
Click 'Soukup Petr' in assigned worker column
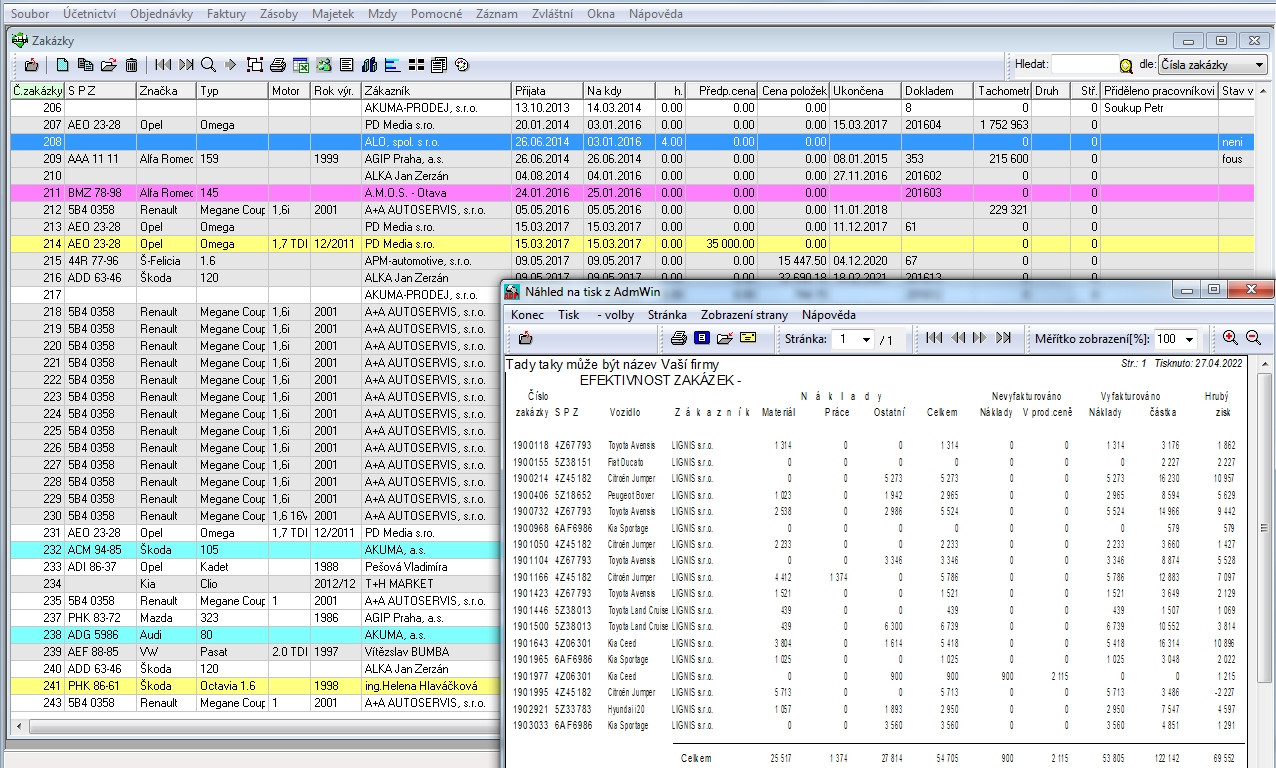(x=1134, y=108)
